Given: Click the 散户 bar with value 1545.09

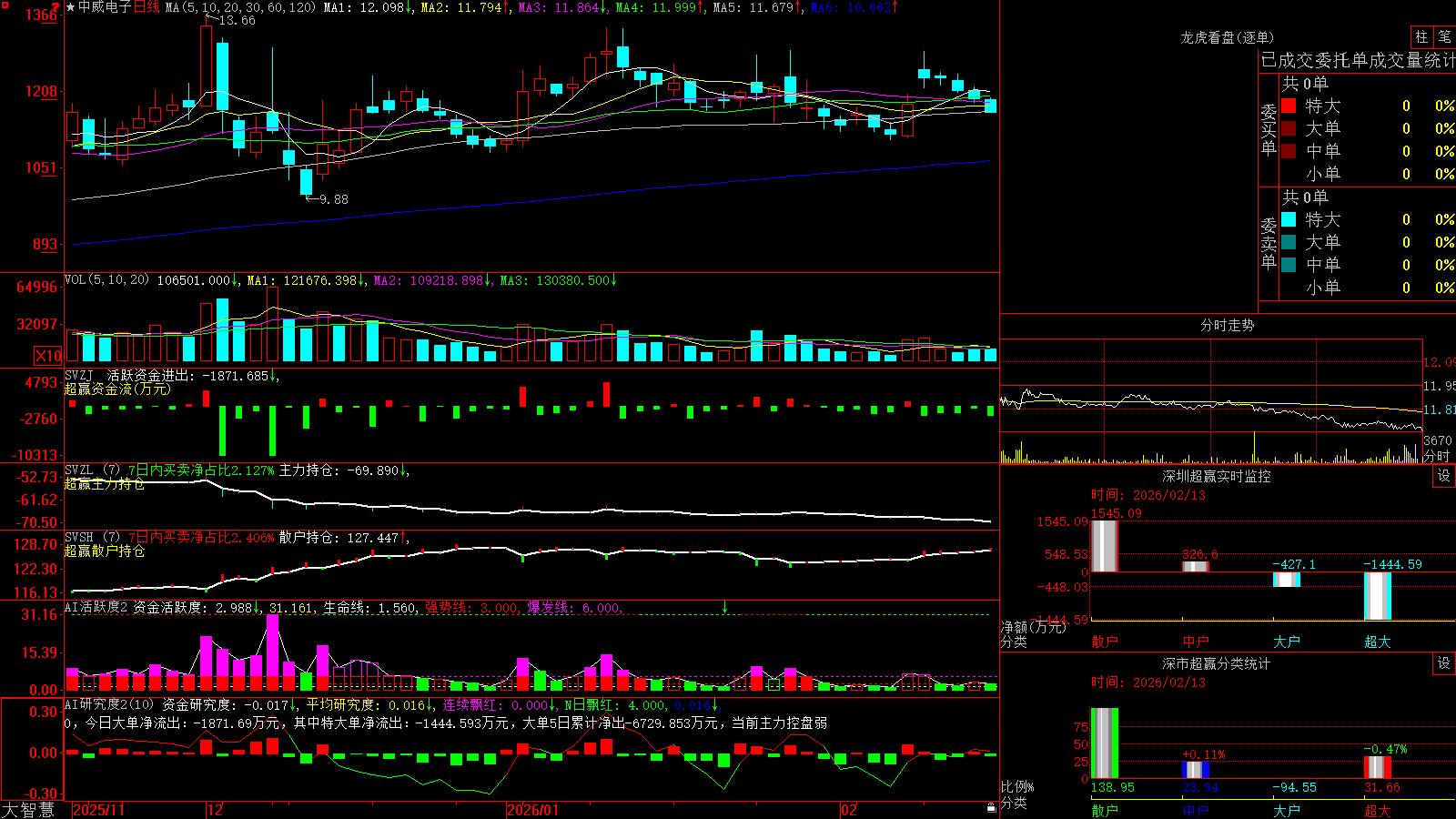Looking at the screenshot, I should pyautogui.click(x=1104, y=546).
